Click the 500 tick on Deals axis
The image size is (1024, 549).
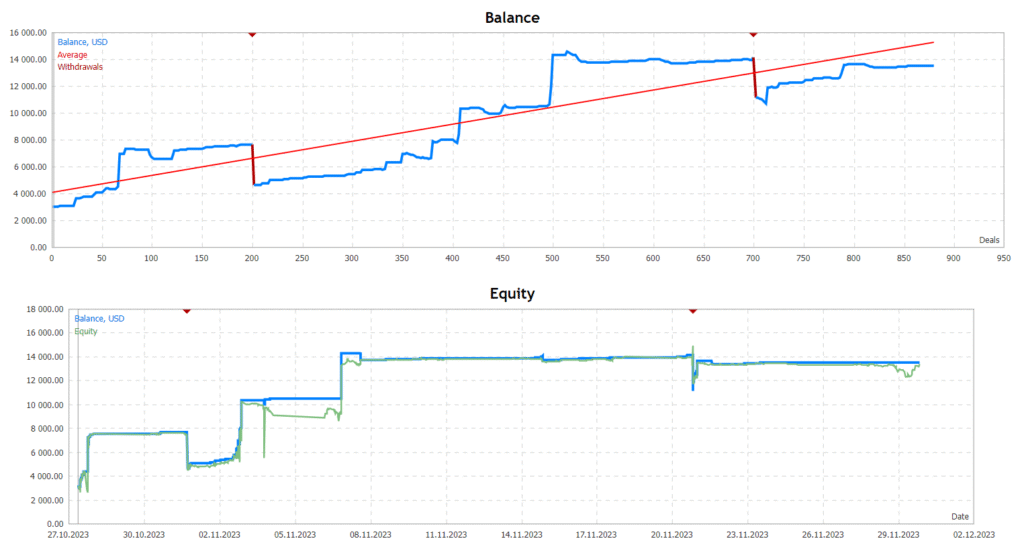(x=502, y=258)
